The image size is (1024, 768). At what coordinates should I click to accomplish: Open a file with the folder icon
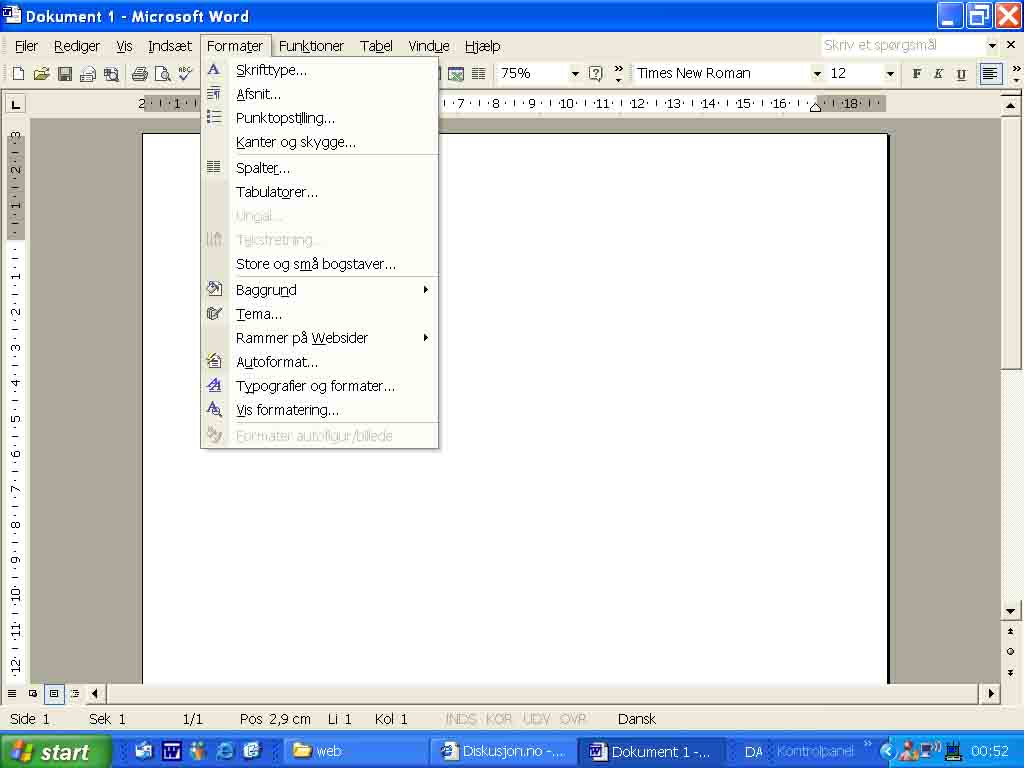tap(42, 74)
